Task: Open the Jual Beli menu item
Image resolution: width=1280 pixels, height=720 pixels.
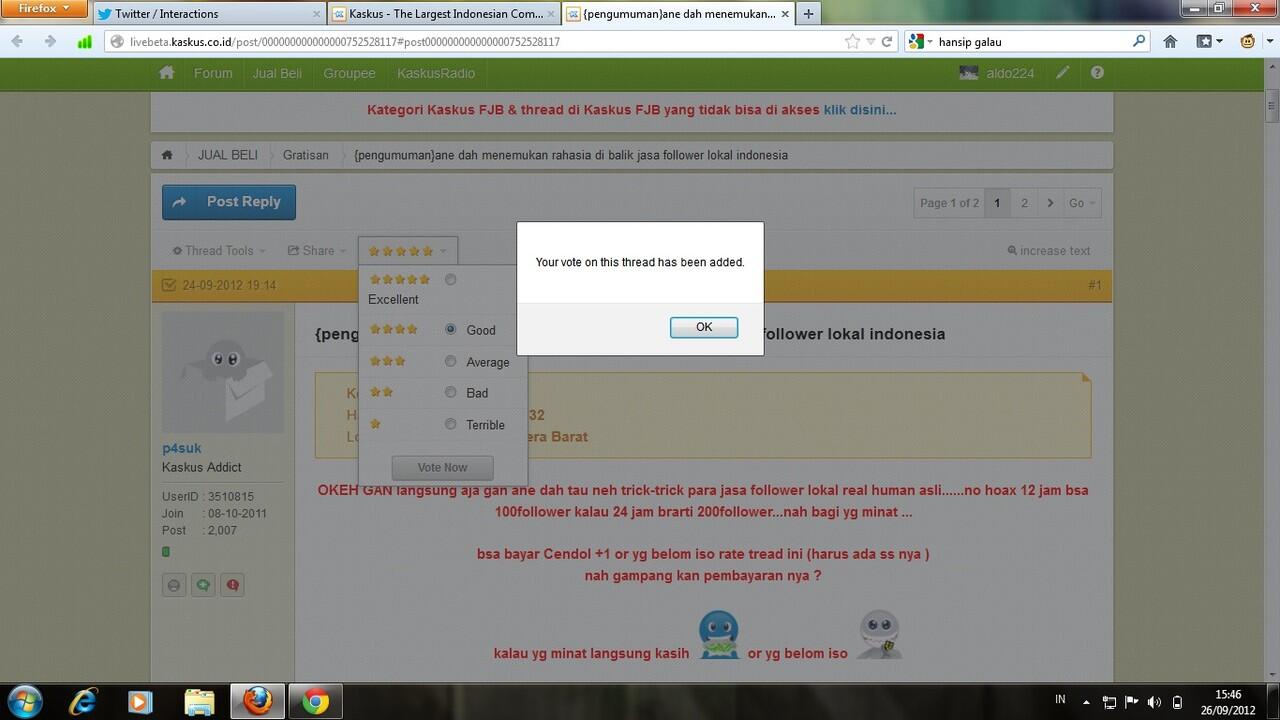Action: coord(278,73)
